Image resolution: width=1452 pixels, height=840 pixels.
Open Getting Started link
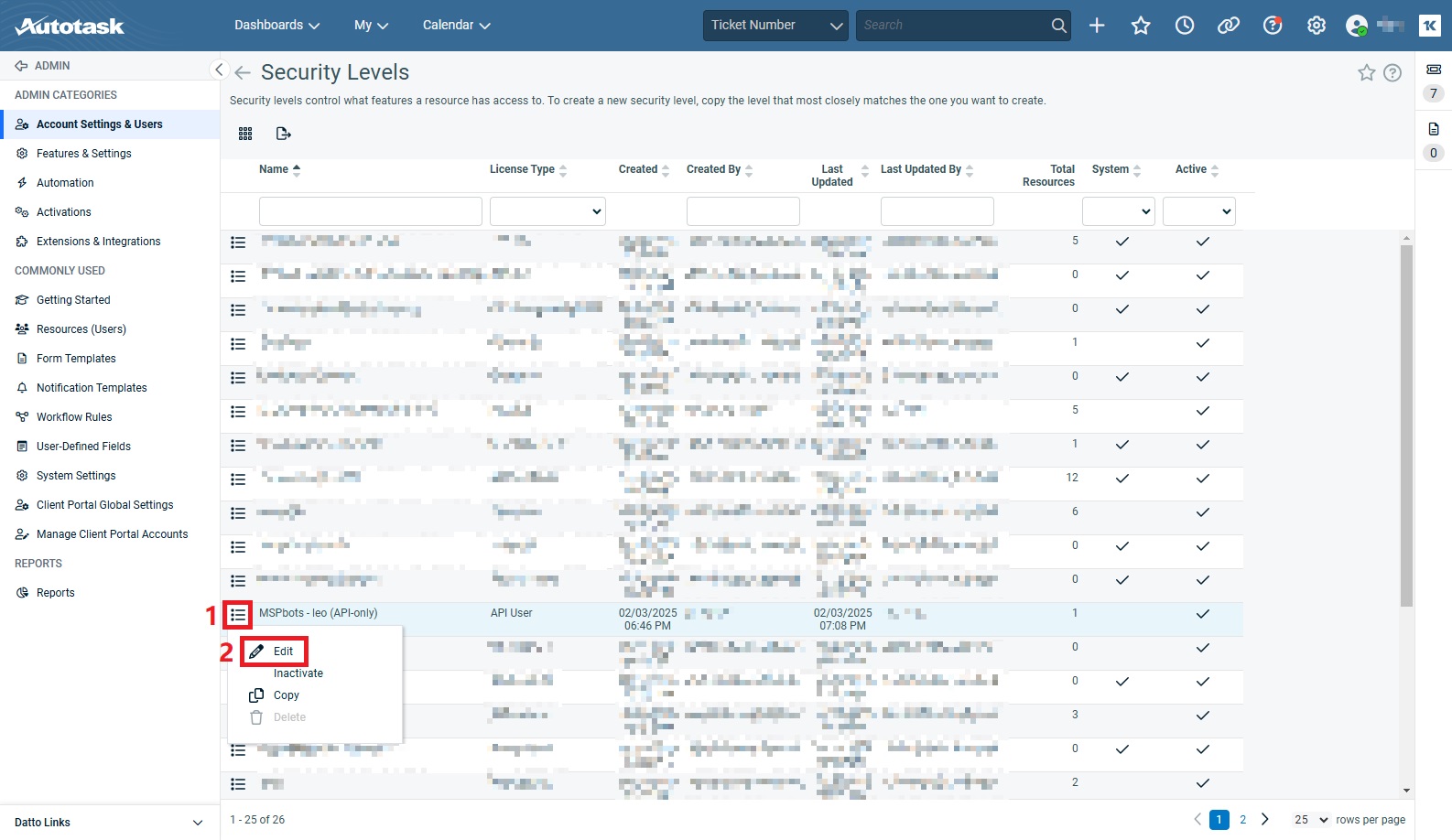(x=73, y=300)
